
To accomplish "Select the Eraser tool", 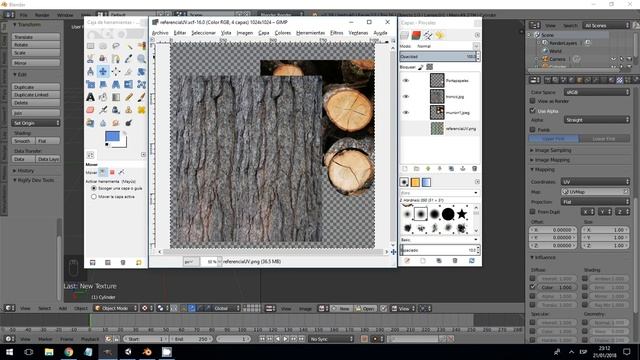I will click(x=90, y=110).
